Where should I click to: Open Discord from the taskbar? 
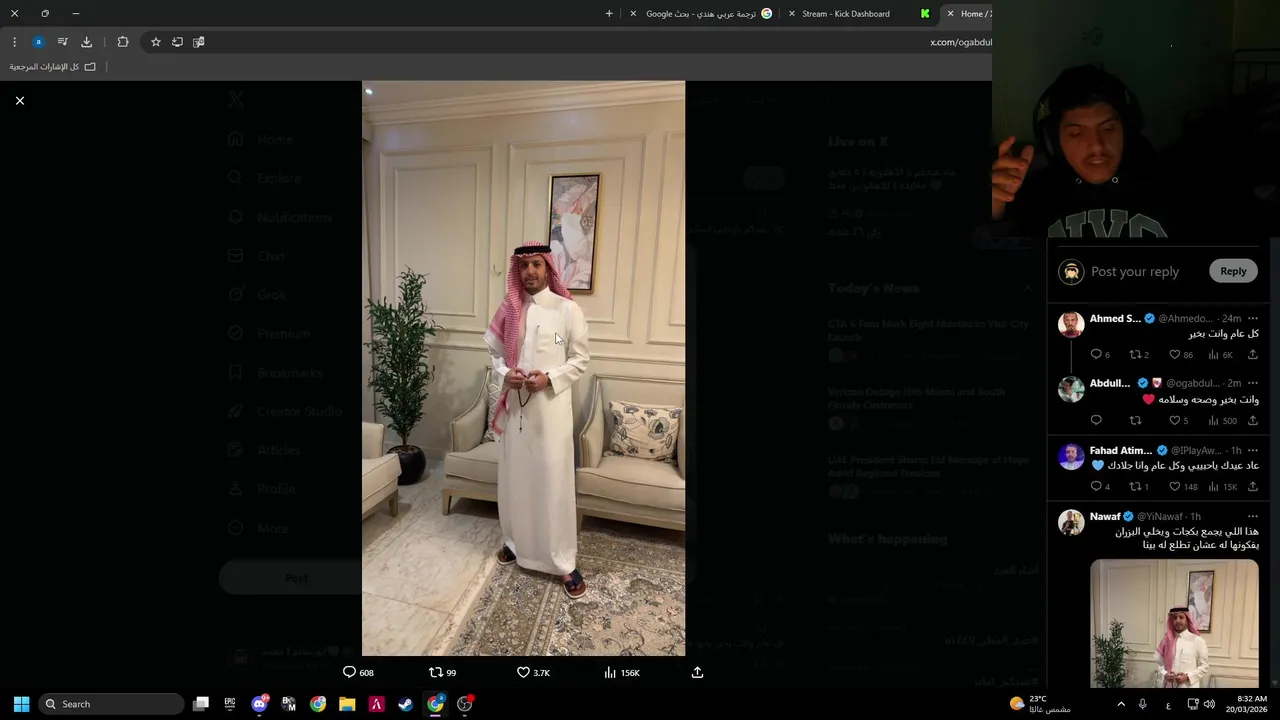coord(260,704)
